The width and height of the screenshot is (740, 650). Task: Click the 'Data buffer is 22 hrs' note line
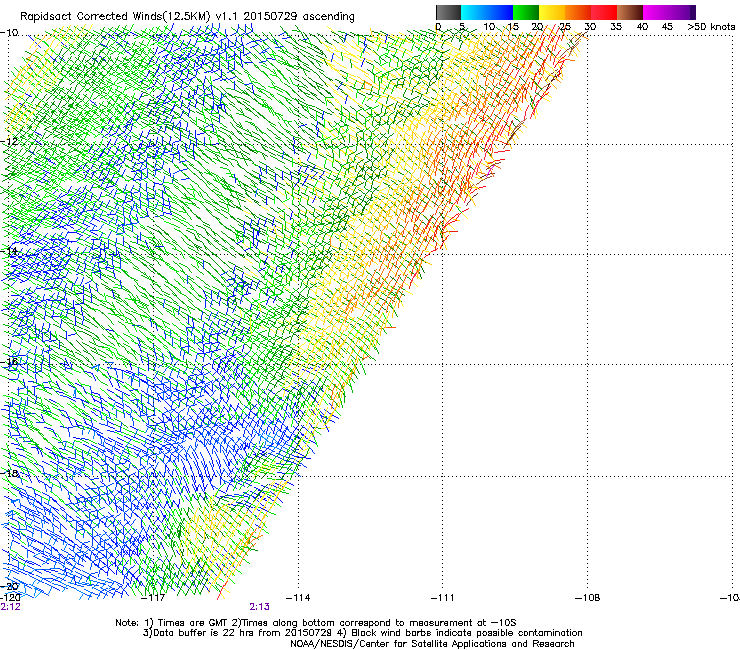(362, 633)
